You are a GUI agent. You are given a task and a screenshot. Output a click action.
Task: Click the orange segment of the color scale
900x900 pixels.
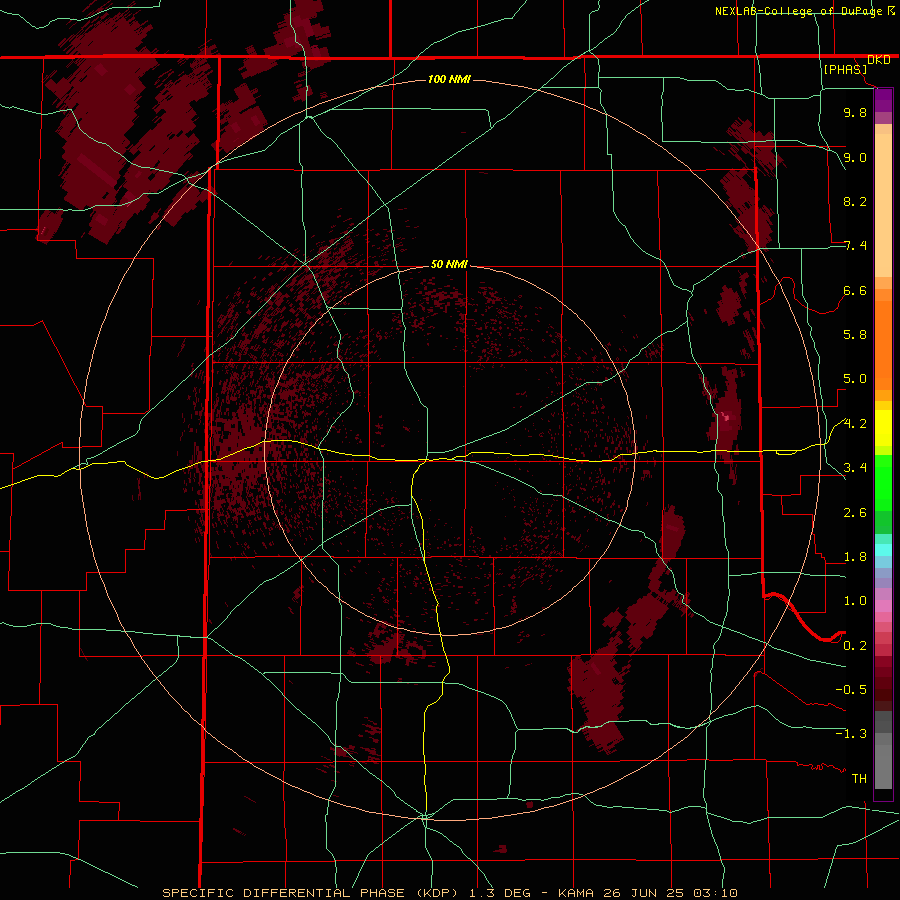883,346
